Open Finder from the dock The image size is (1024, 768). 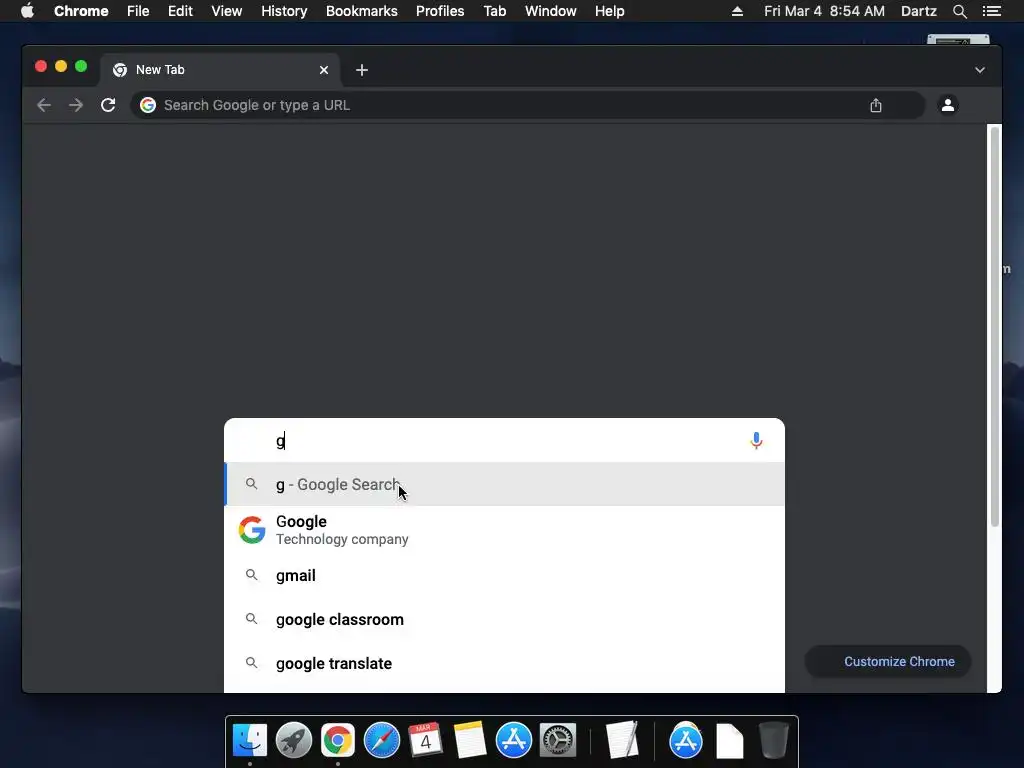[250, 740]
